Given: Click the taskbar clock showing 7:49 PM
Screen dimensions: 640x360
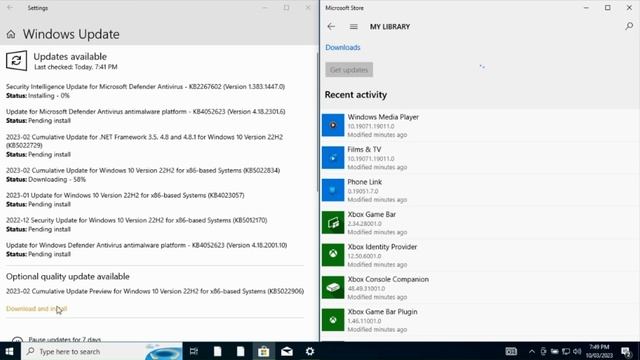Looking at the screenshot, I should 599,351.
